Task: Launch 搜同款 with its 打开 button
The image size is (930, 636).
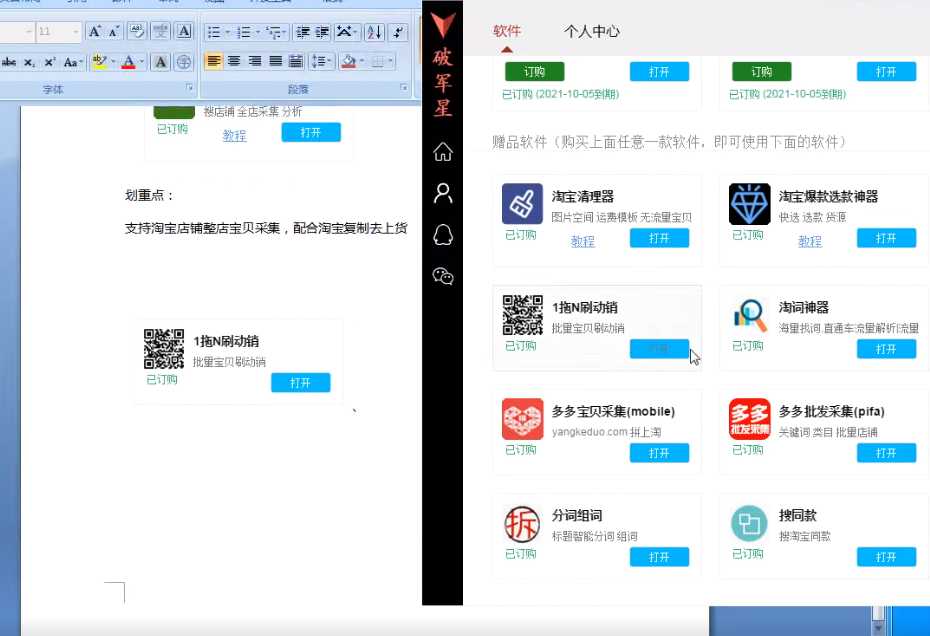Action: click(887, 557)
